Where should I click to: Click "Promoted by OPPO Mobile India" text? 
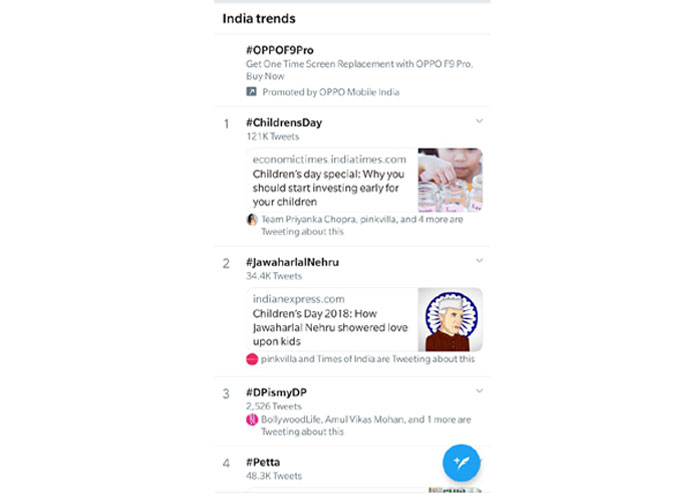pyautogui.click(x=330, y=92)
